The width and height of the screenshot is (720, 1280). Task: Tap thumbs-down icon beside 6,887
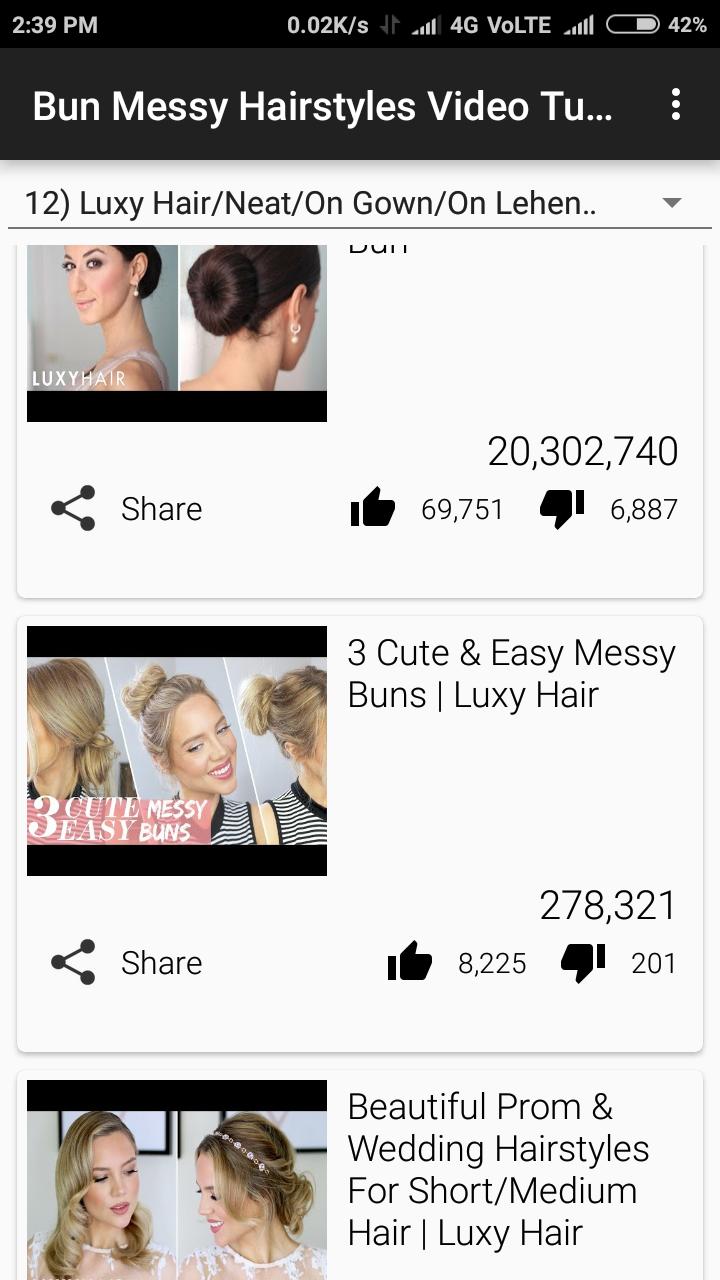[x=562, y=508]
